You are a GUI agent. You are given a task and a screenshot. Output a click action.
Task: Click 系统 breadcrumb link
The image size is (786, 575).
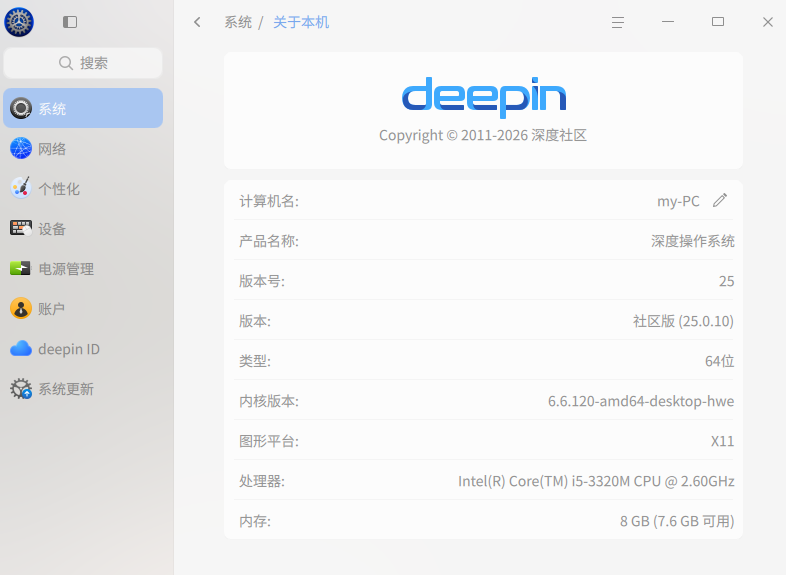coord(238,22)
